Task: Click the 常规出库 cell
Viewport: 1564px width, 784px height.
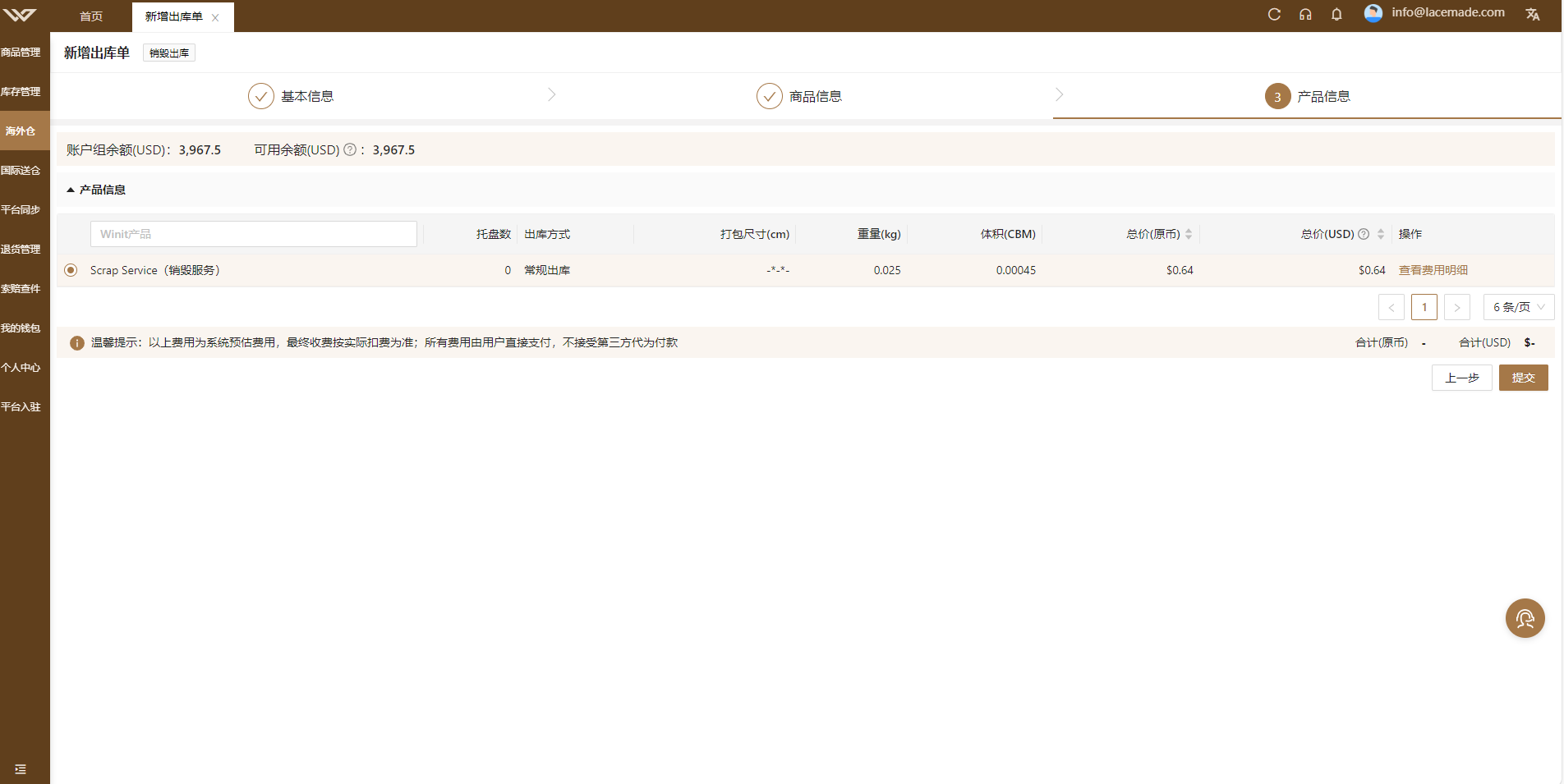Action: [x=547, y=270]
